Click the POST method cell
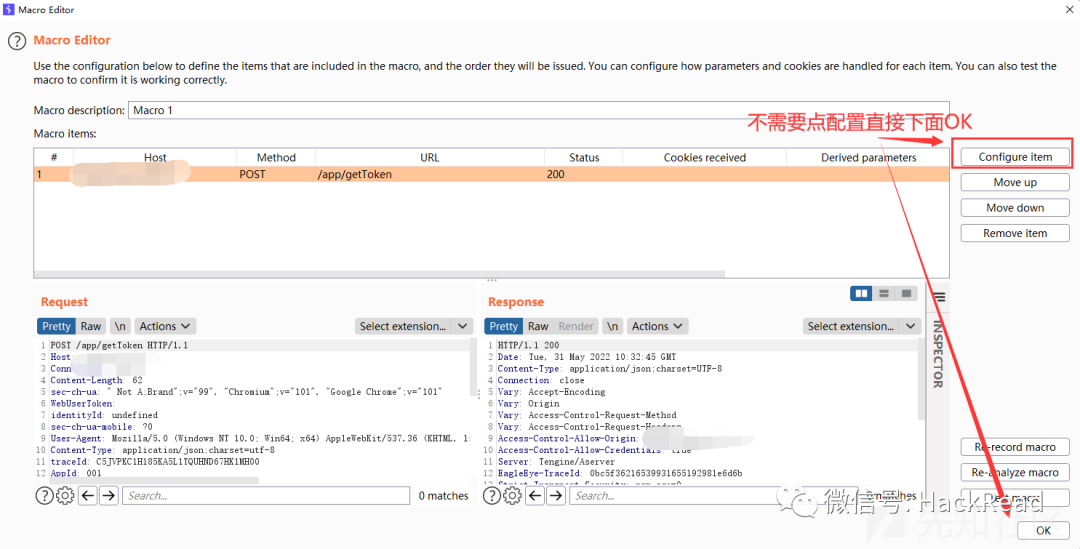 (252, 175)
